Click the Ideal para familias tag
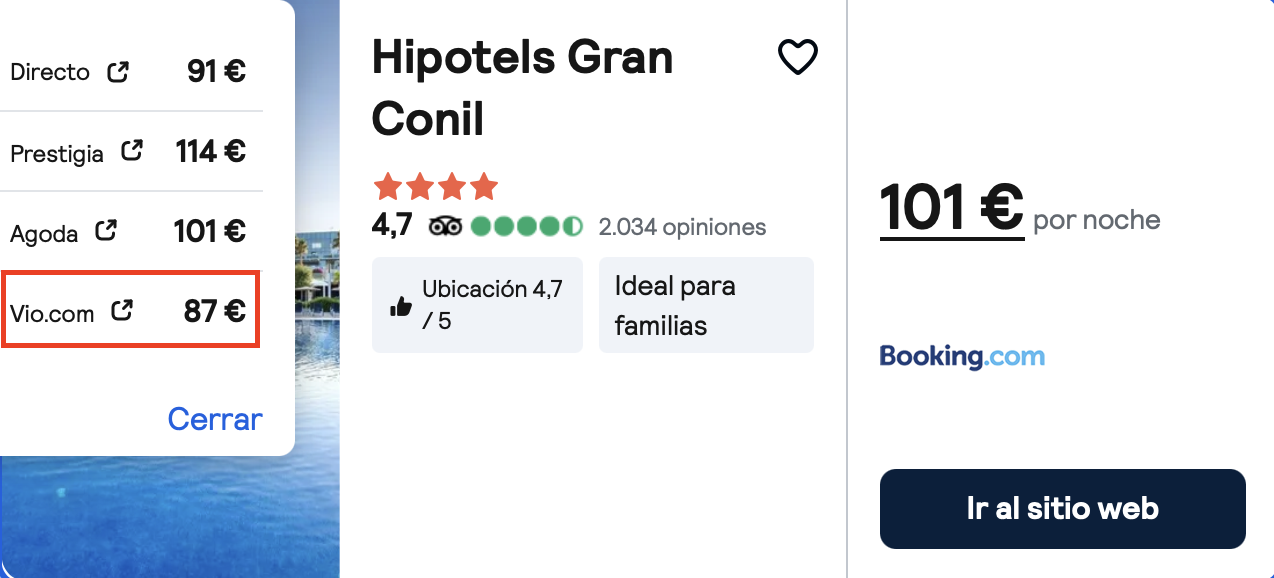Image resolution: width=1274 pixels, height=578 pixels. (706, 305)
